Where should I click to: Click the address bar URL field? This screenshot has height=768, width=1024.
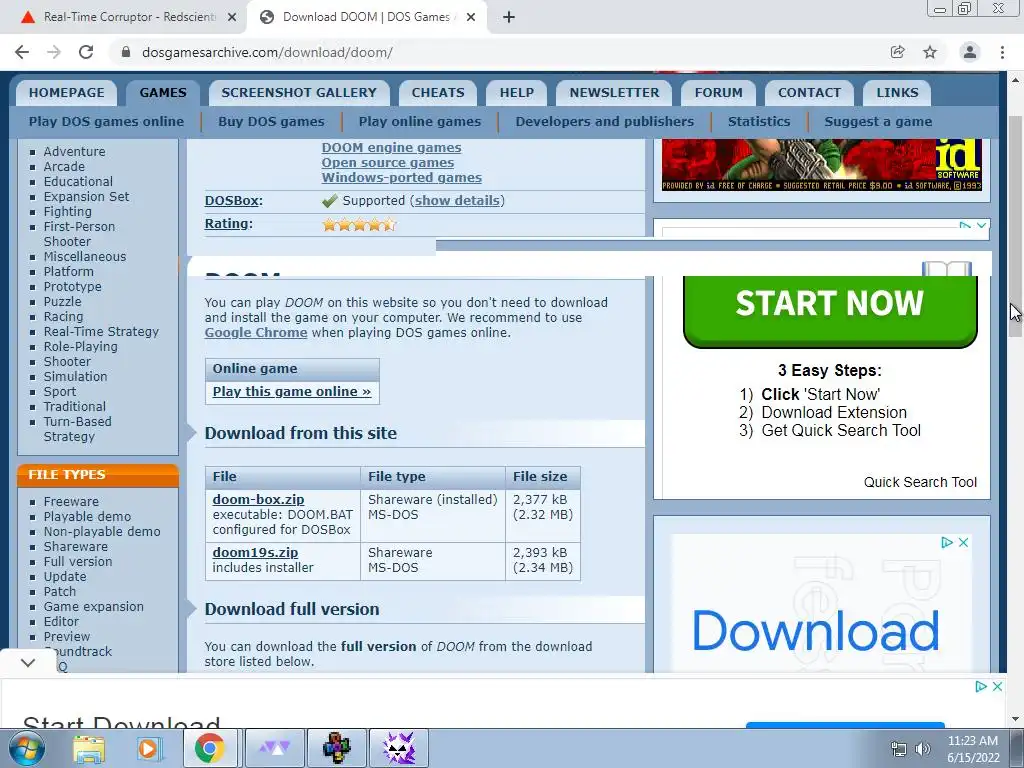496,52
